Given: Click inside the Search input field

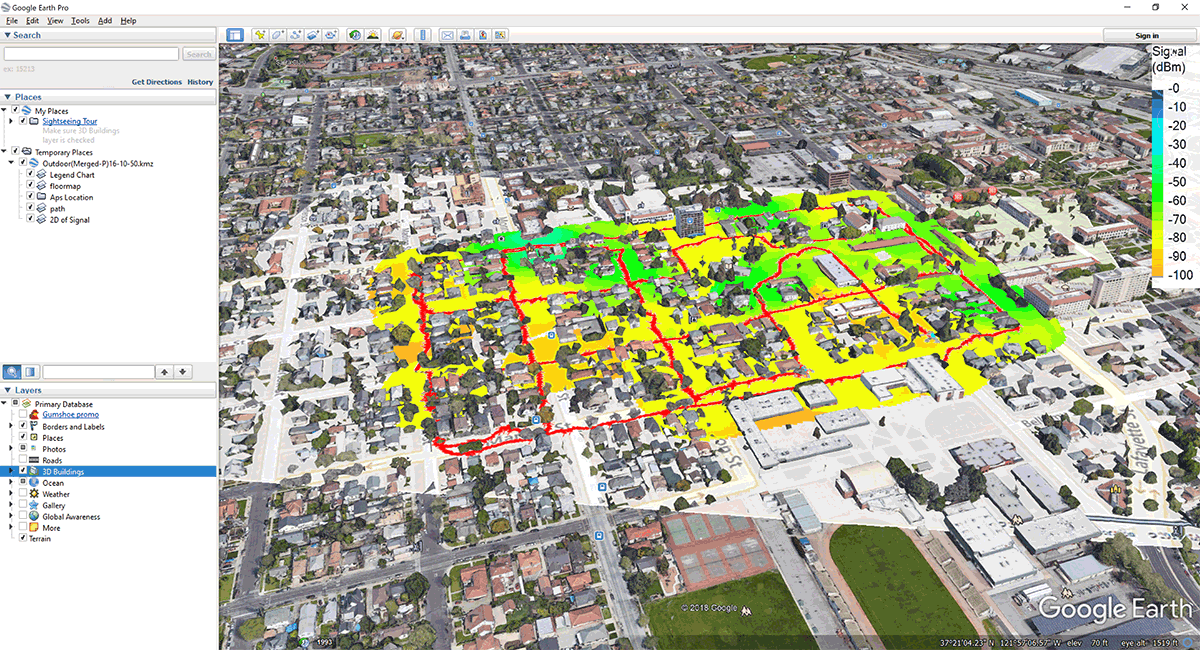Looking at the screenshot, I should click(92, 54).
